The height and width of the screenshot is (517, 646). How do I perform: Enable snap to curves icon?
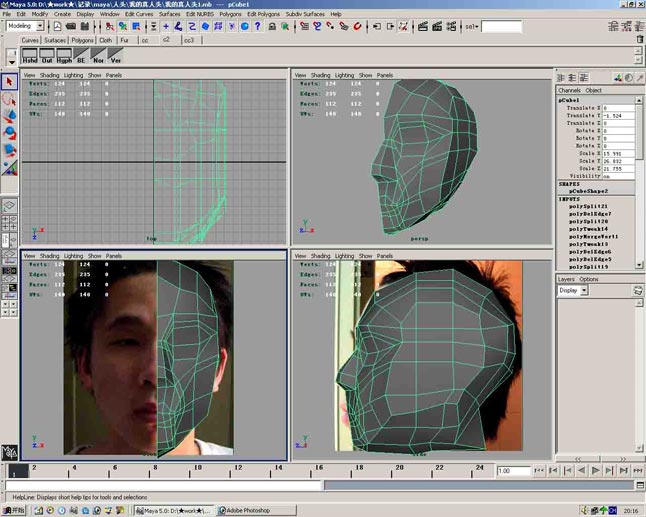pyautogui.click(x=317, y=26)
